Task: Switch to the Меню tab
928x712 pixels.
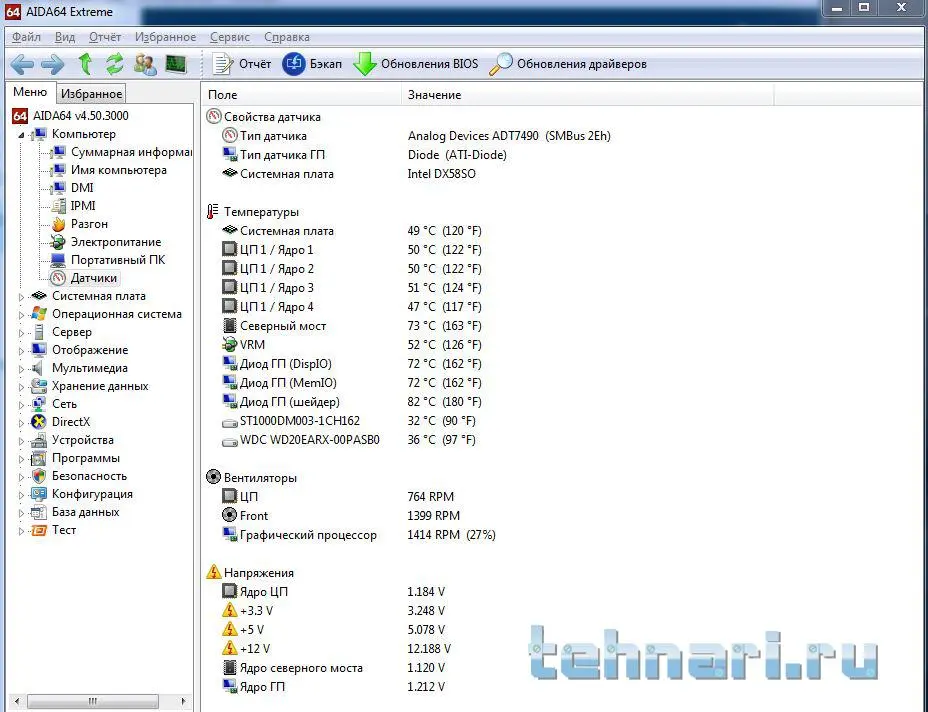Action: pyautogui.click(x=30, y=92)
